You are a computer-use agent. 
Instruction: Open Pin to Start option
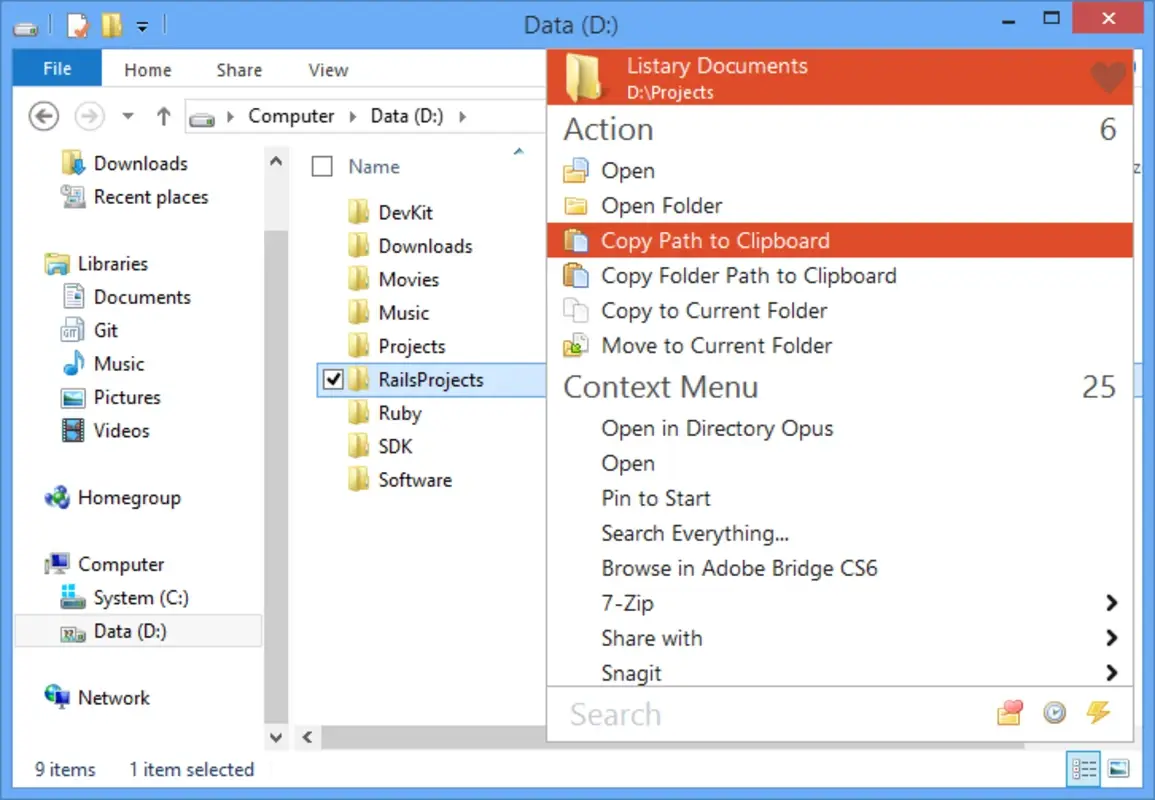click(655, 498)
